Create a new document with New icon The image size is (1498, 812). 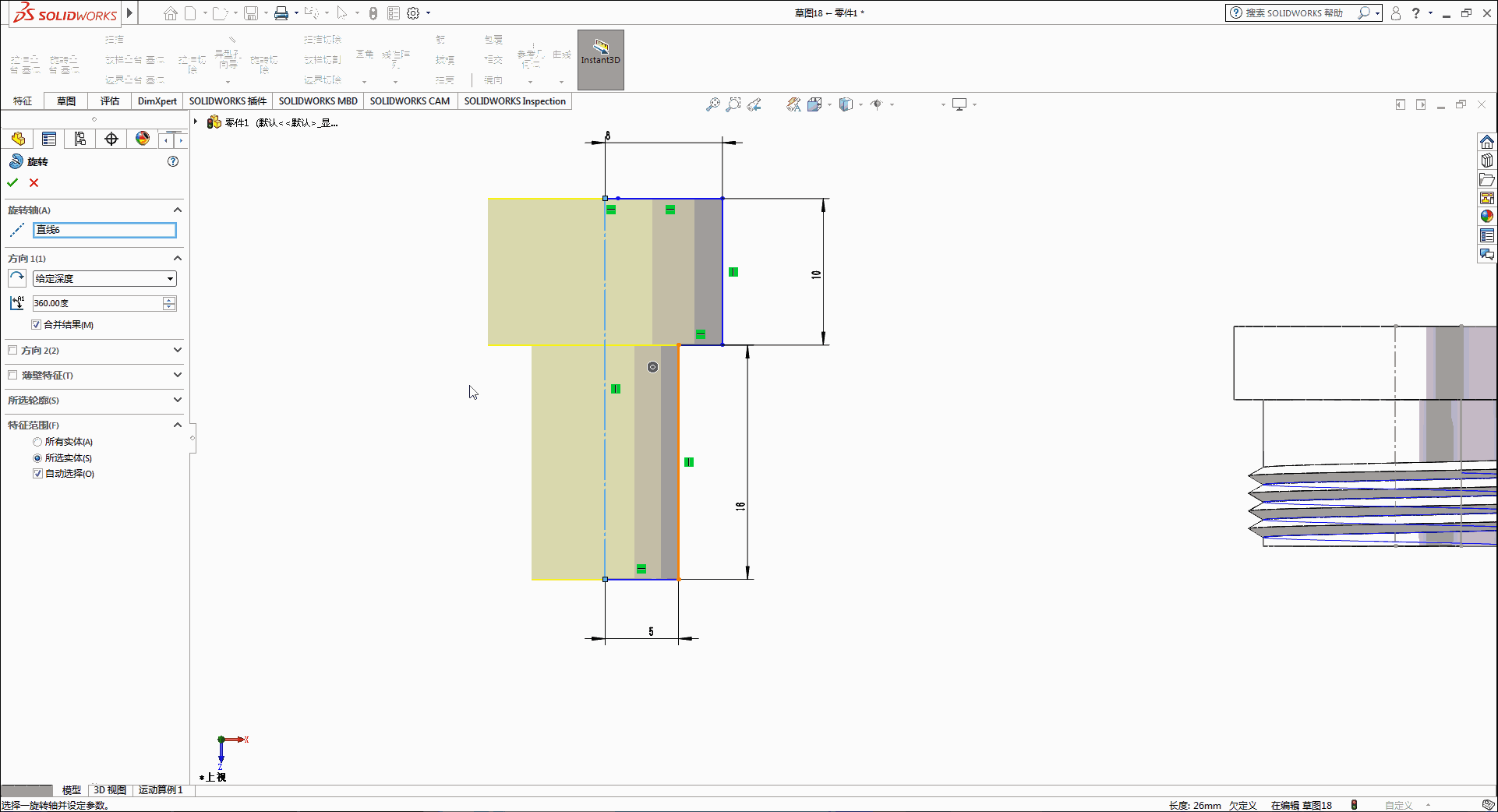[190, 13]
